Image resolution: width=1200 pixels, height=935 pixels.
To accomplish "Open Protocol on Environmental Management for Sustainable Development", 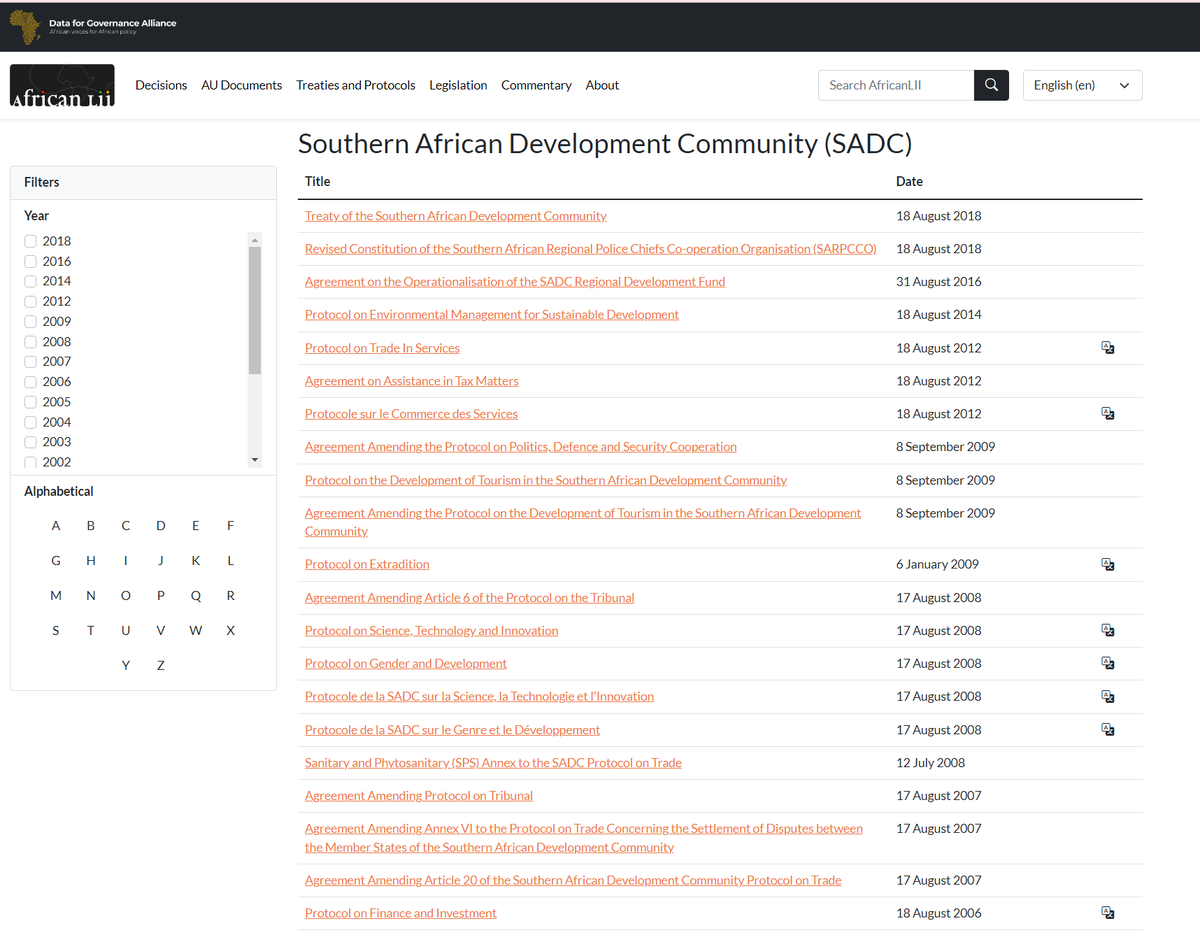I will click(492, 315).
